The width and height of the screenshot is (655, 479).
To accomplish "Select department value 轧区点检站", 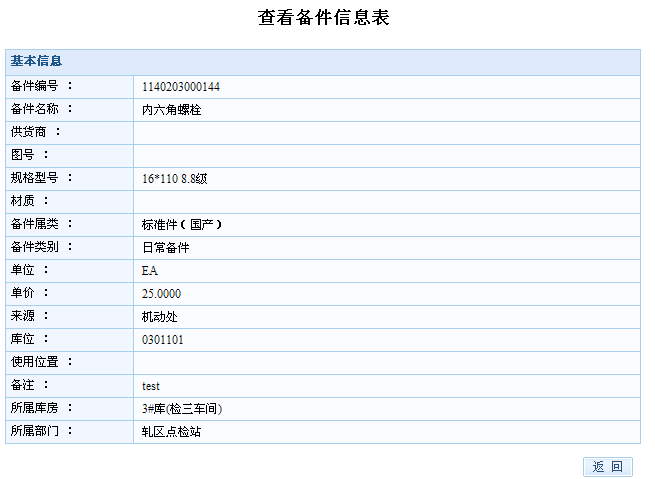I will (171, 431).
